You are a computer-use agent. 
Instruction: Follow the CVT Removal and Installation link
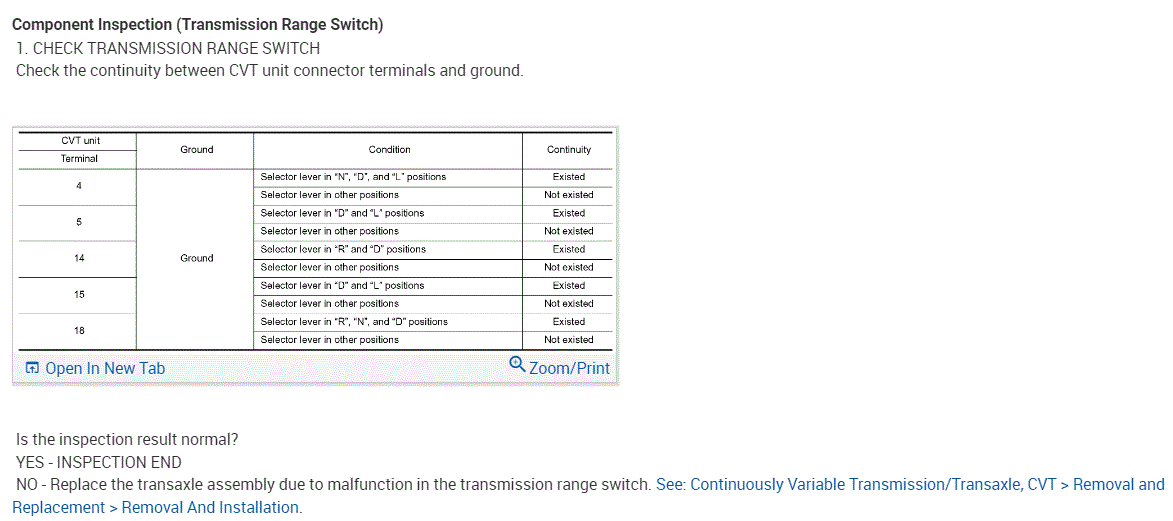910,485
